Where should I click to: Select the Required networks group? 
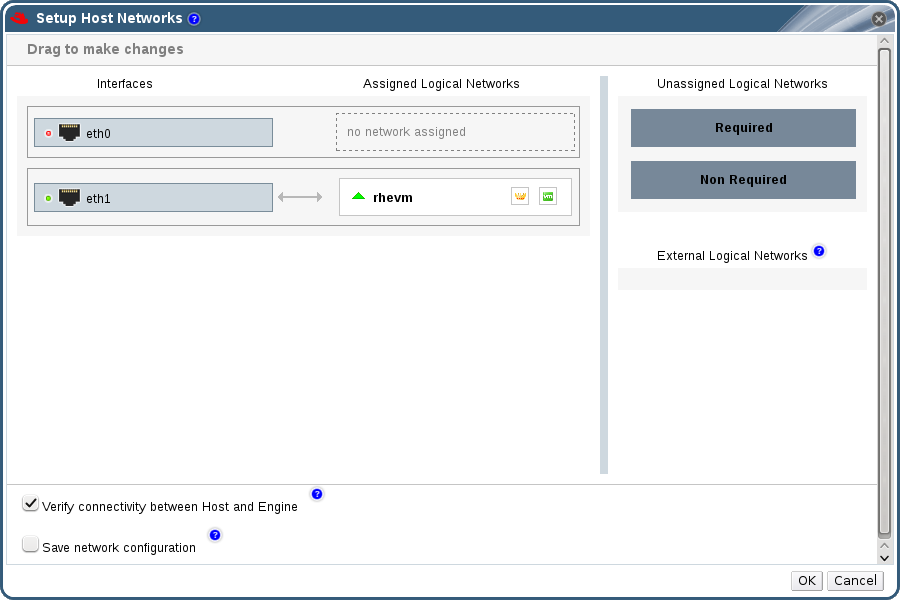[x=743, y=128]
